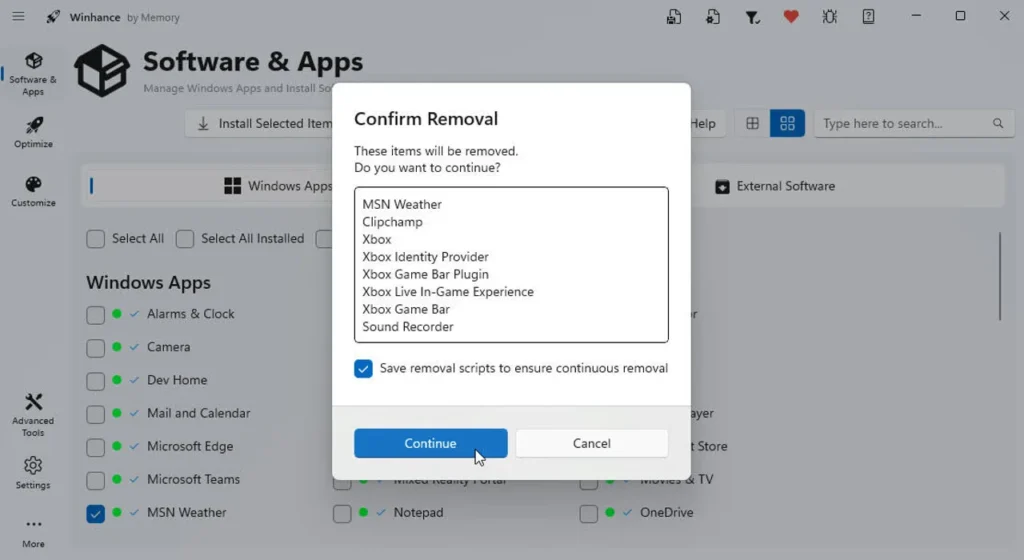Select Clipchamp in removal list

392,222
